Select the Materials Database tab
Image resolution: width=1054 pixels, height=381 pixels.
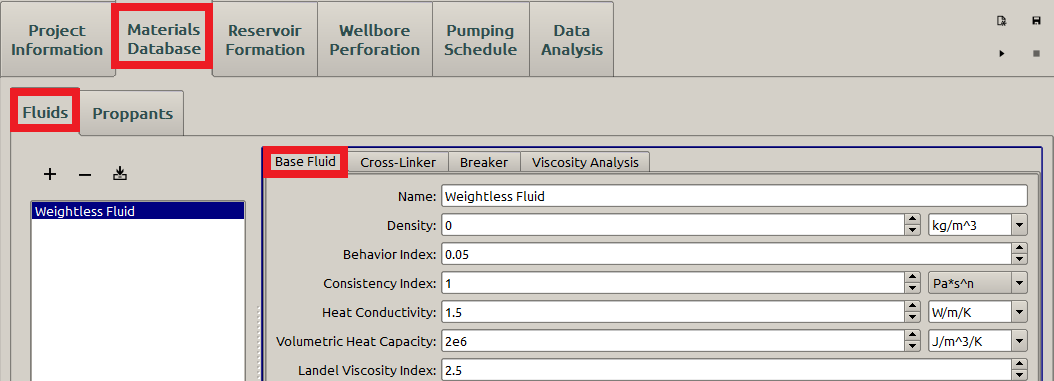[164, 39]
